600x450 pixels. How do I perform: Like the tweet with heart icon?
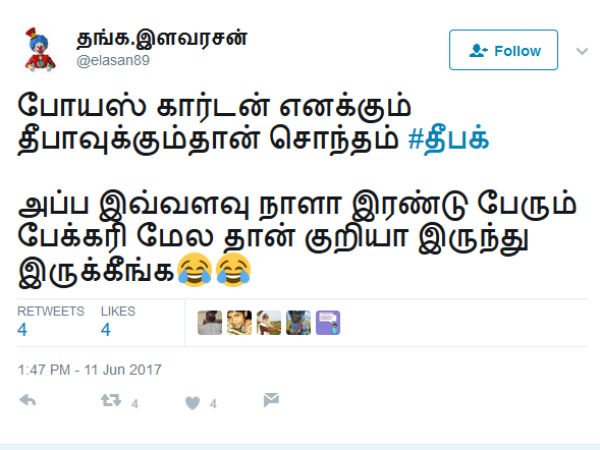192,403
